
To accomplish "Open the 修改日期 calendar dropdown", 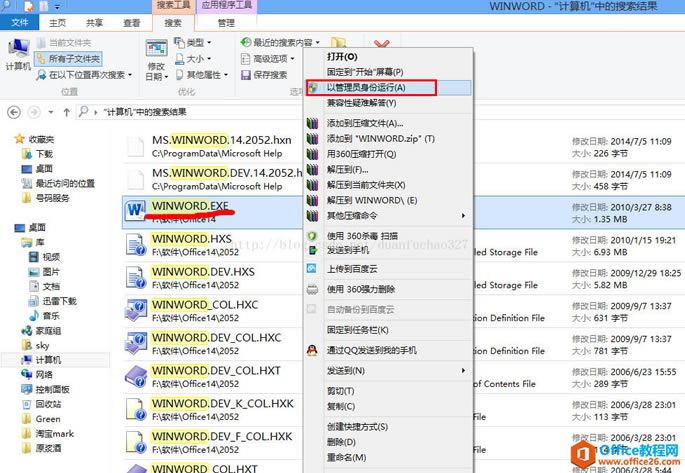I will coord(156,59).
